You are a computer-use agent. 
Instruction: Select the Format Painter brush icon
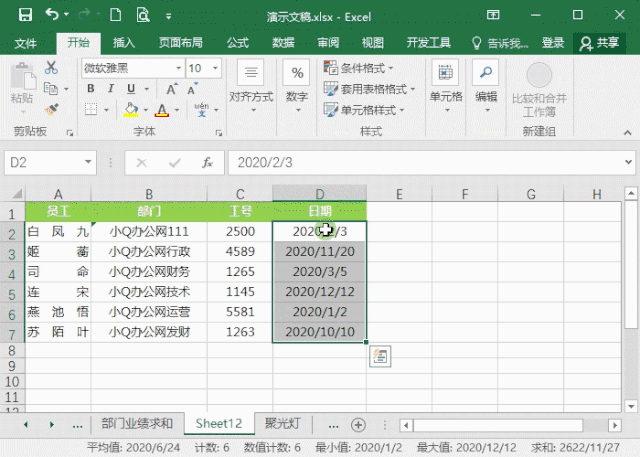pos(51,109)
